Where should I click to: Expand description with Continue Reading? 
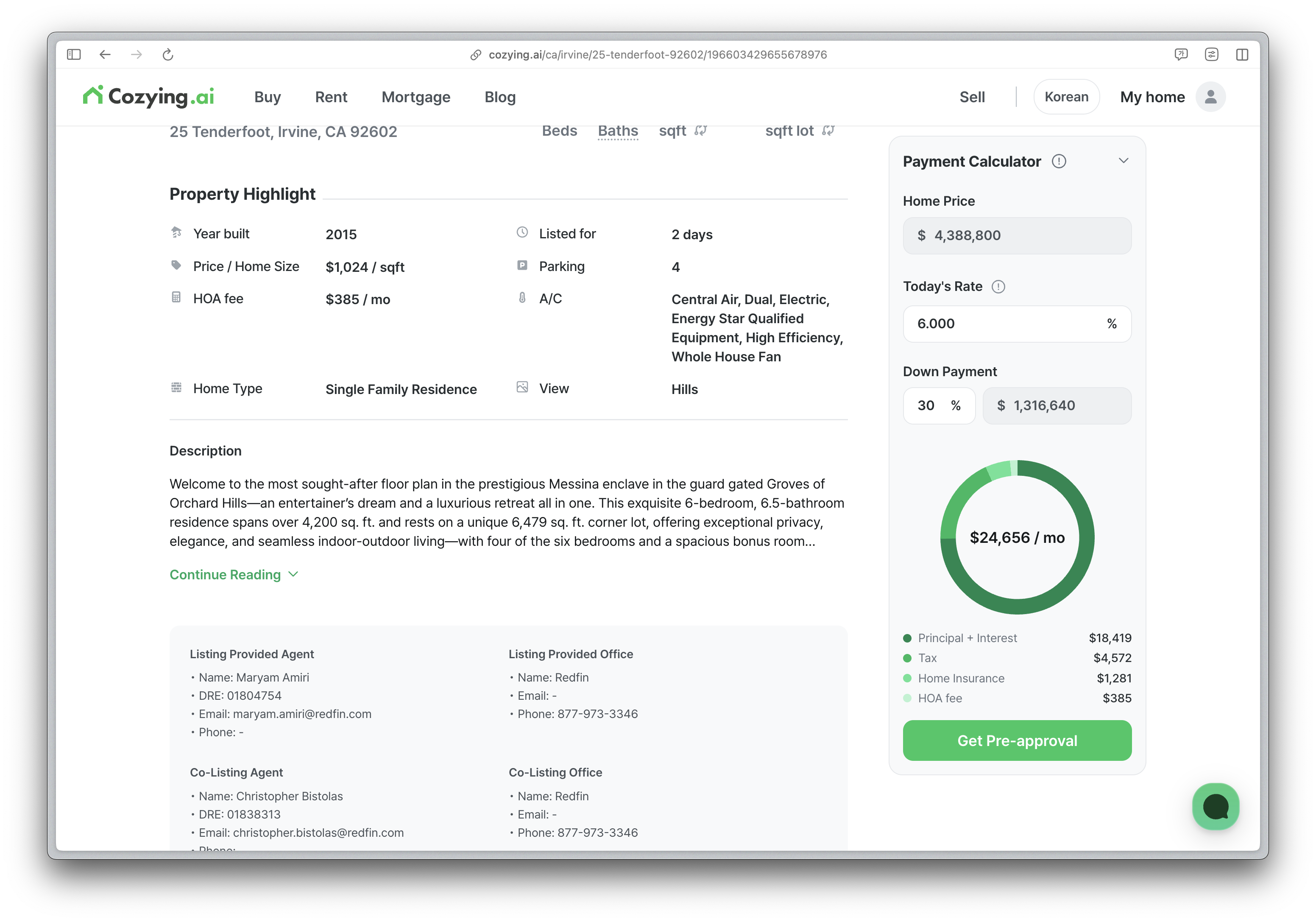tap(234, 575)
